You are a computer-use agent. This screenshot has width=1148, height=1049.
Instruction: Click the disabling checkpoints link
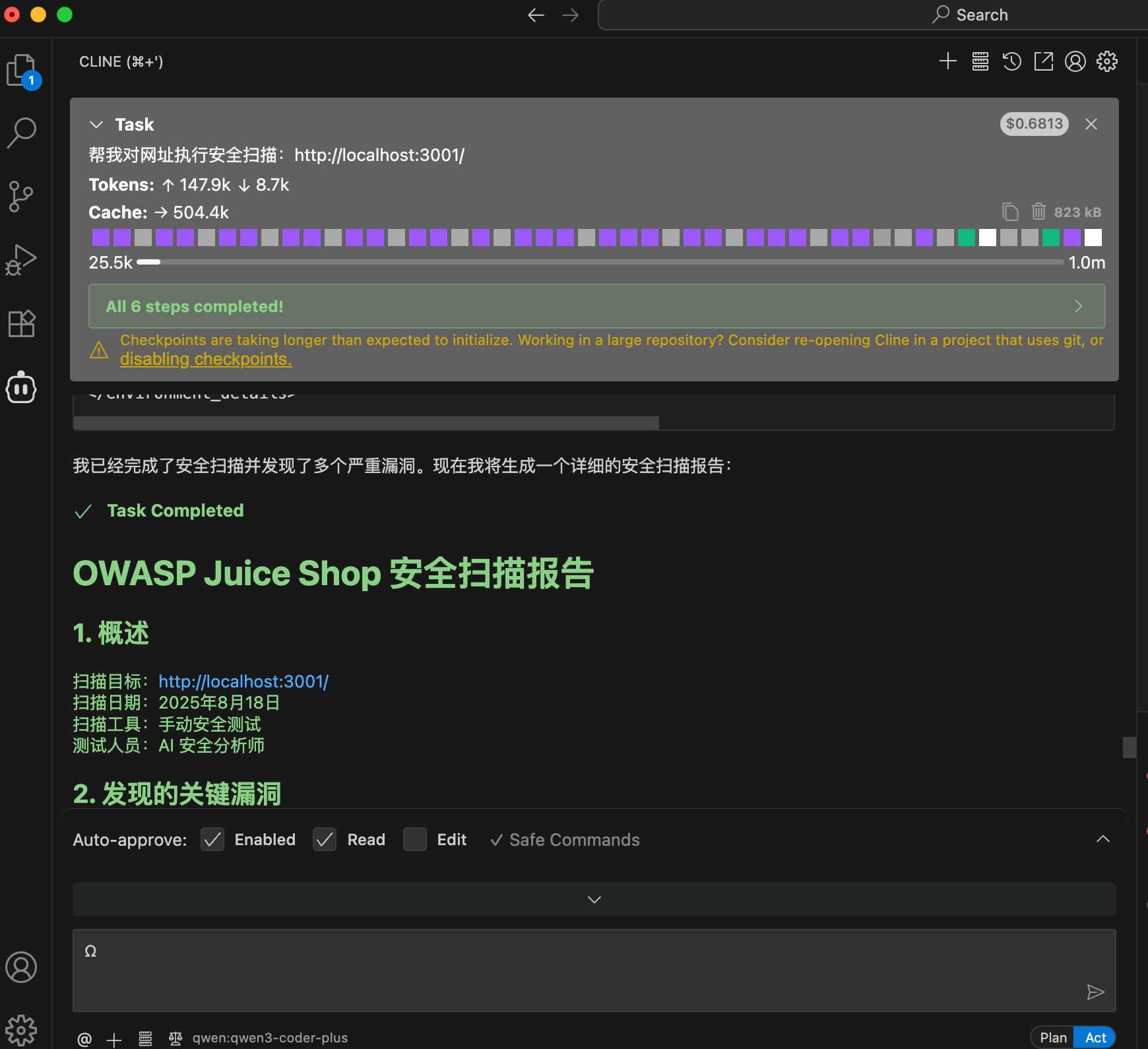(x=206, y=359)
